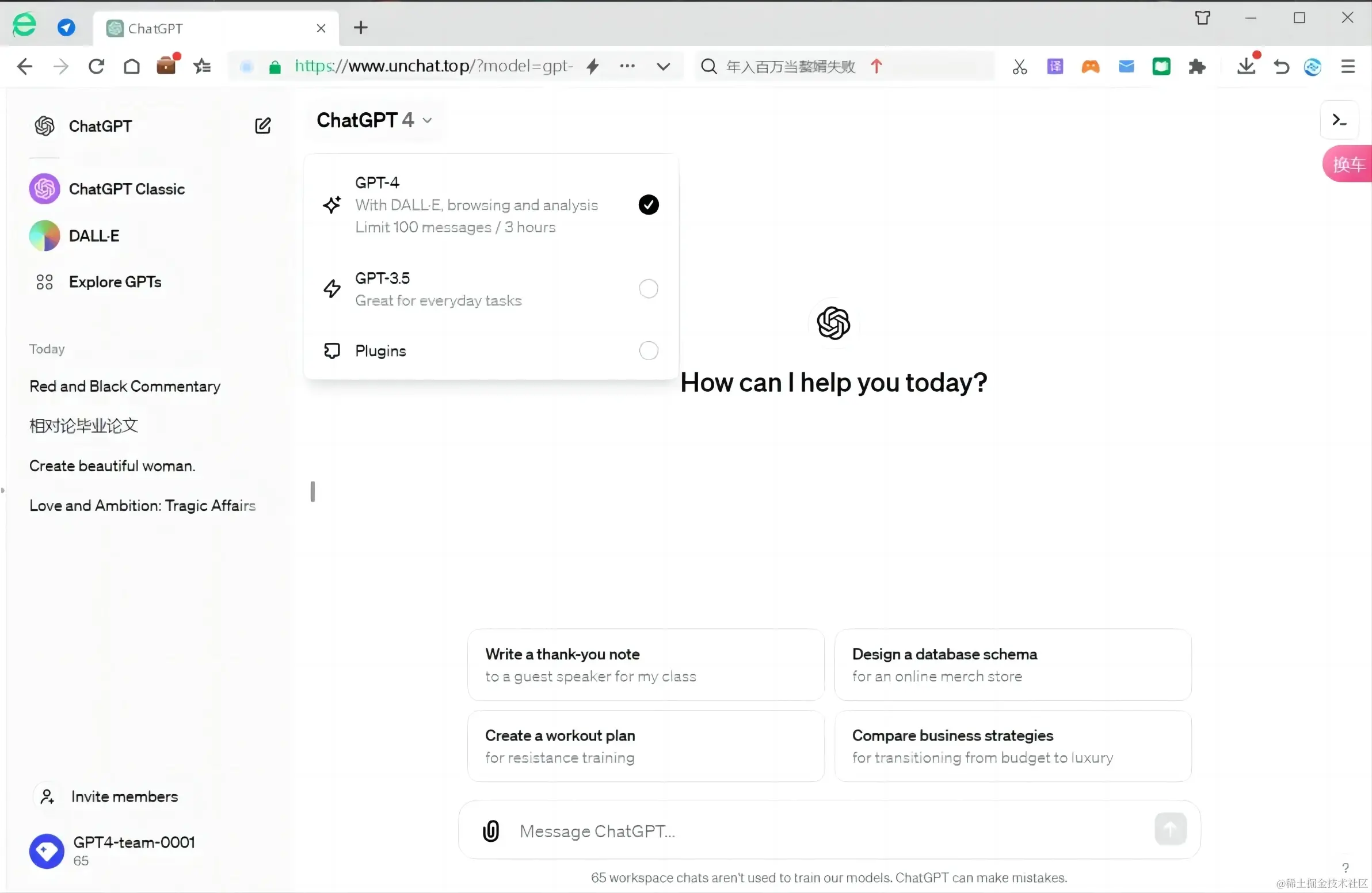The height and width of the screenshot is (893, 1372).
Task: Click the browser scissors screenshot icon
Action: tap(1019, 67)
